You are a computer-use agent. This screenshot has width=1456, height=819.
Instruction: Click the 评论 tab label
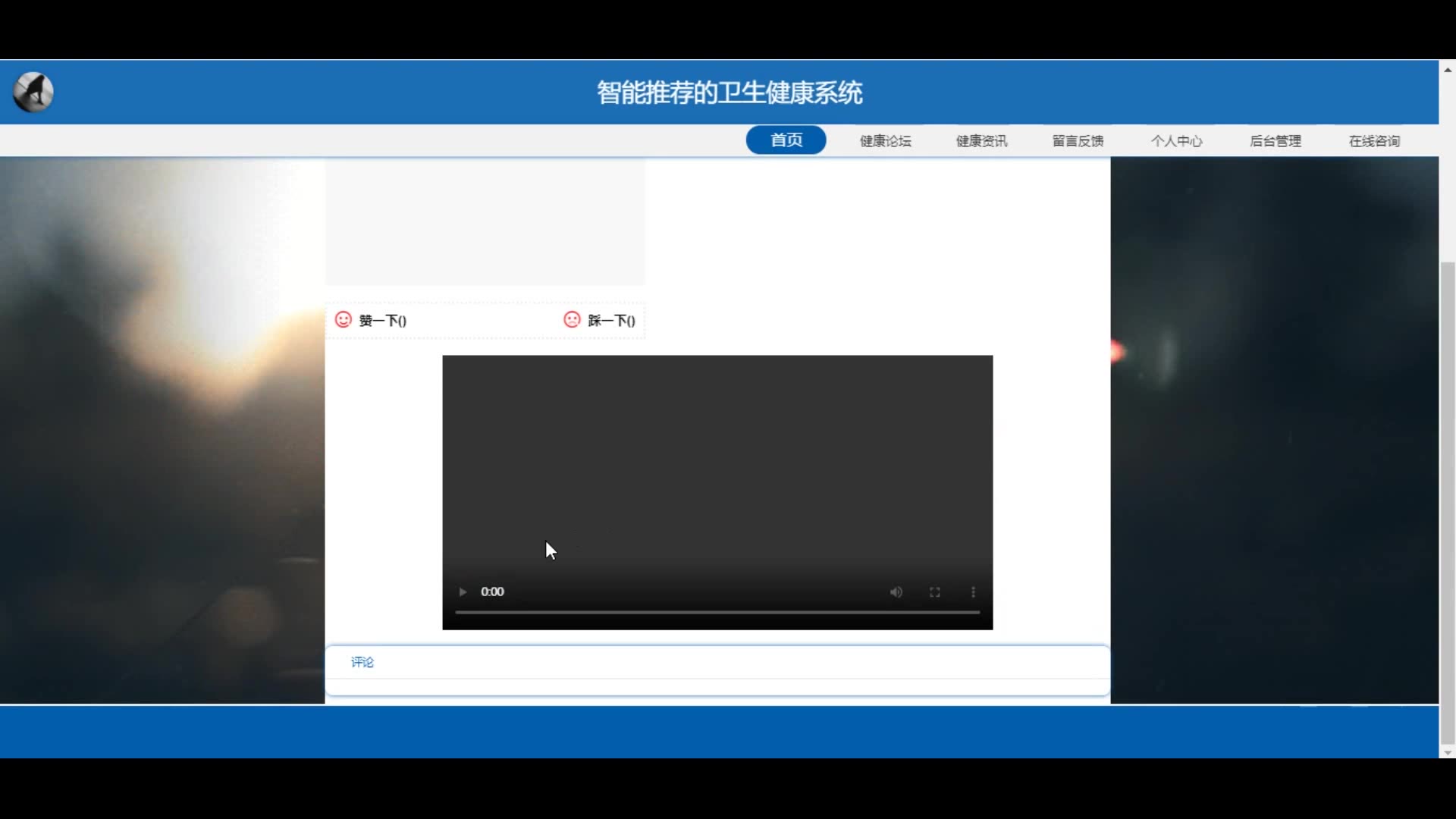pos(362,662)
